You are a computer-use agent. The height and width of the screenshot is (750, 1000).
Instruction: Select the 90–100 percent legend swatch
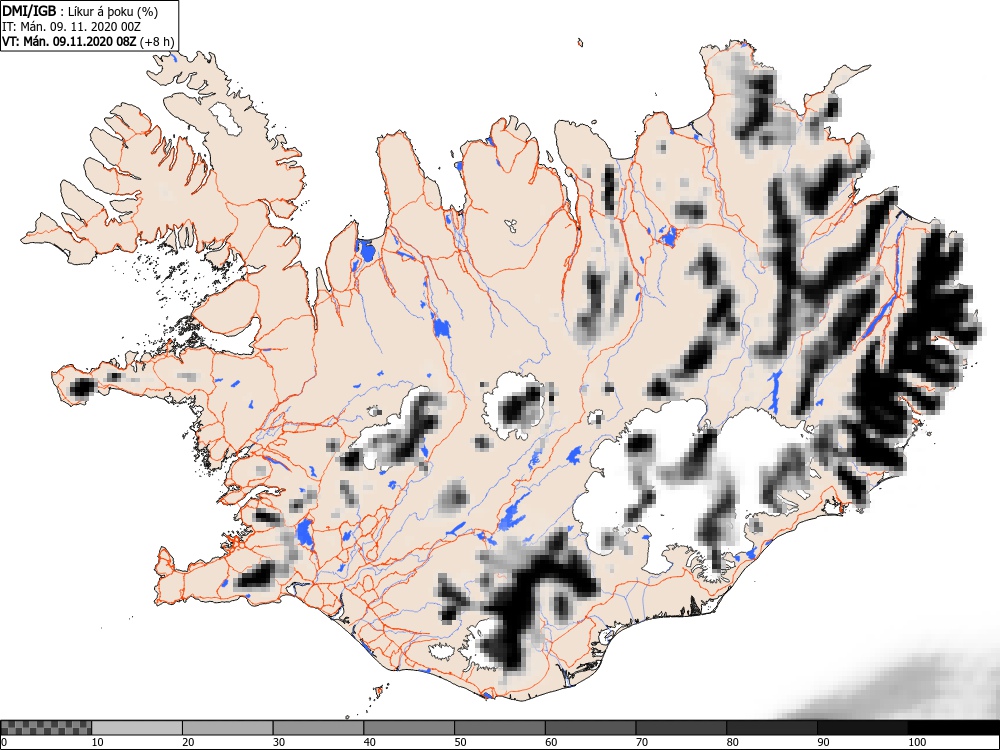pyautogui.click(x=862, y=728)
